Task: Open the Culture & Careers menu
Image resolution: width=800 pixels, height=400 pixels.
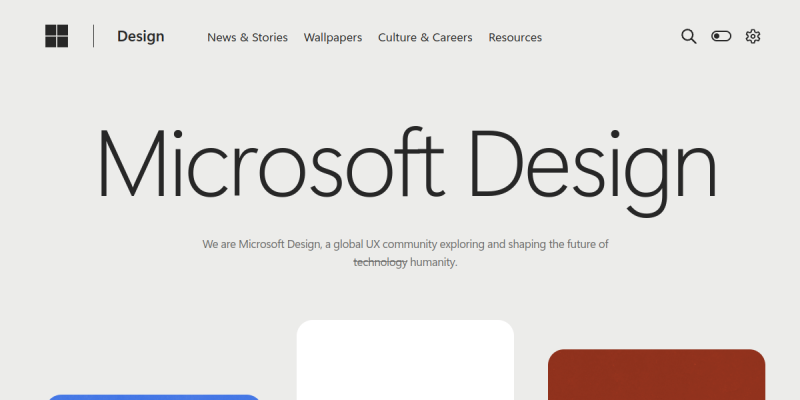Action: click(425, 37)
